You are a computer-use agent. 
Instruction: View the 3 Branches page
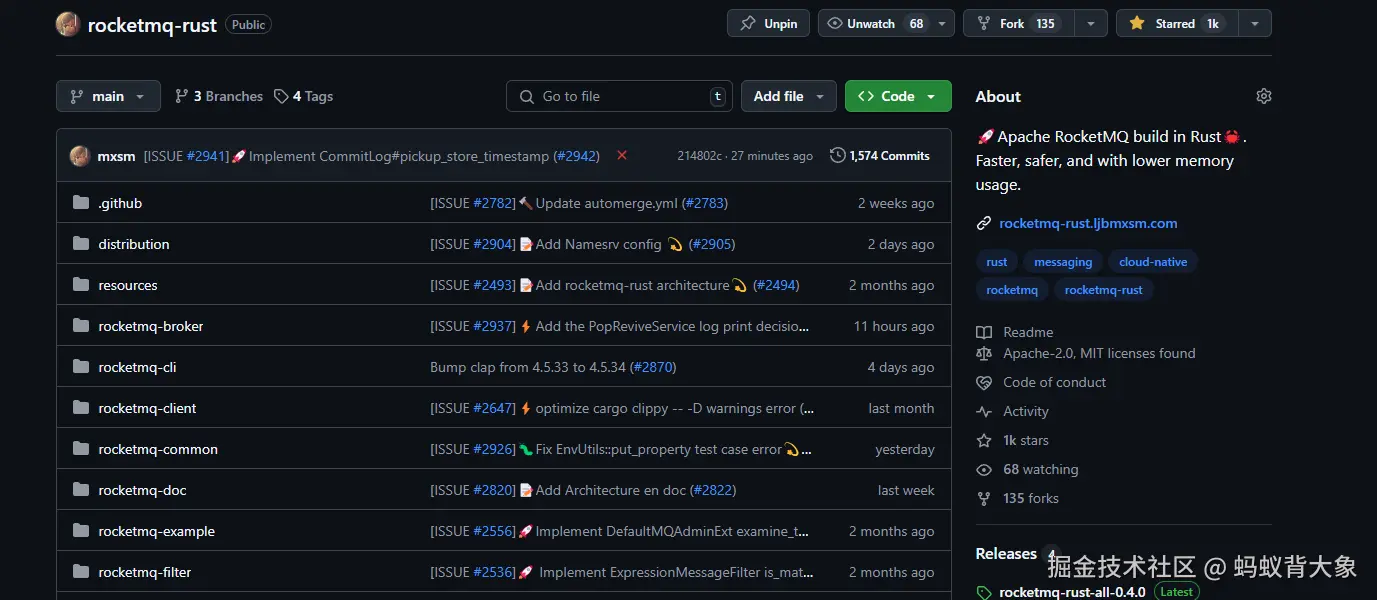pos(219,96)
